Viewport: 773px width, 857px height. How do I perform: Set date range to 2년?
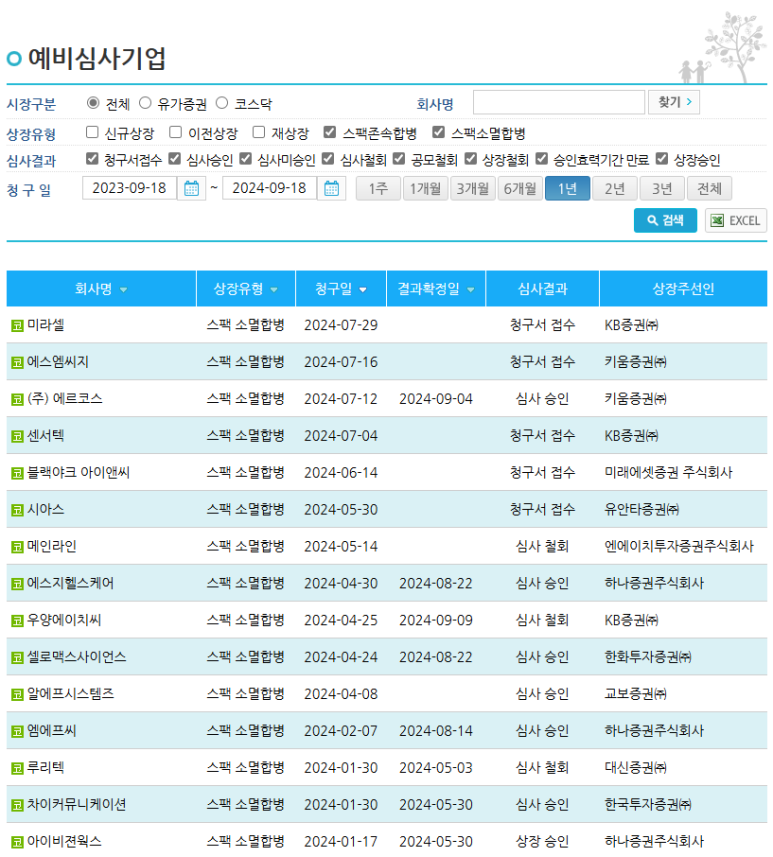[x=614, y=189]
